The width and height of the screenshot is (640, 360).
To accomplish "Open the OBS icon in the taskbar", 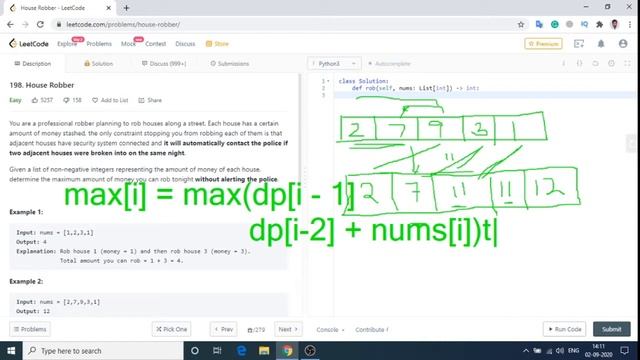I will click(310, 351).
